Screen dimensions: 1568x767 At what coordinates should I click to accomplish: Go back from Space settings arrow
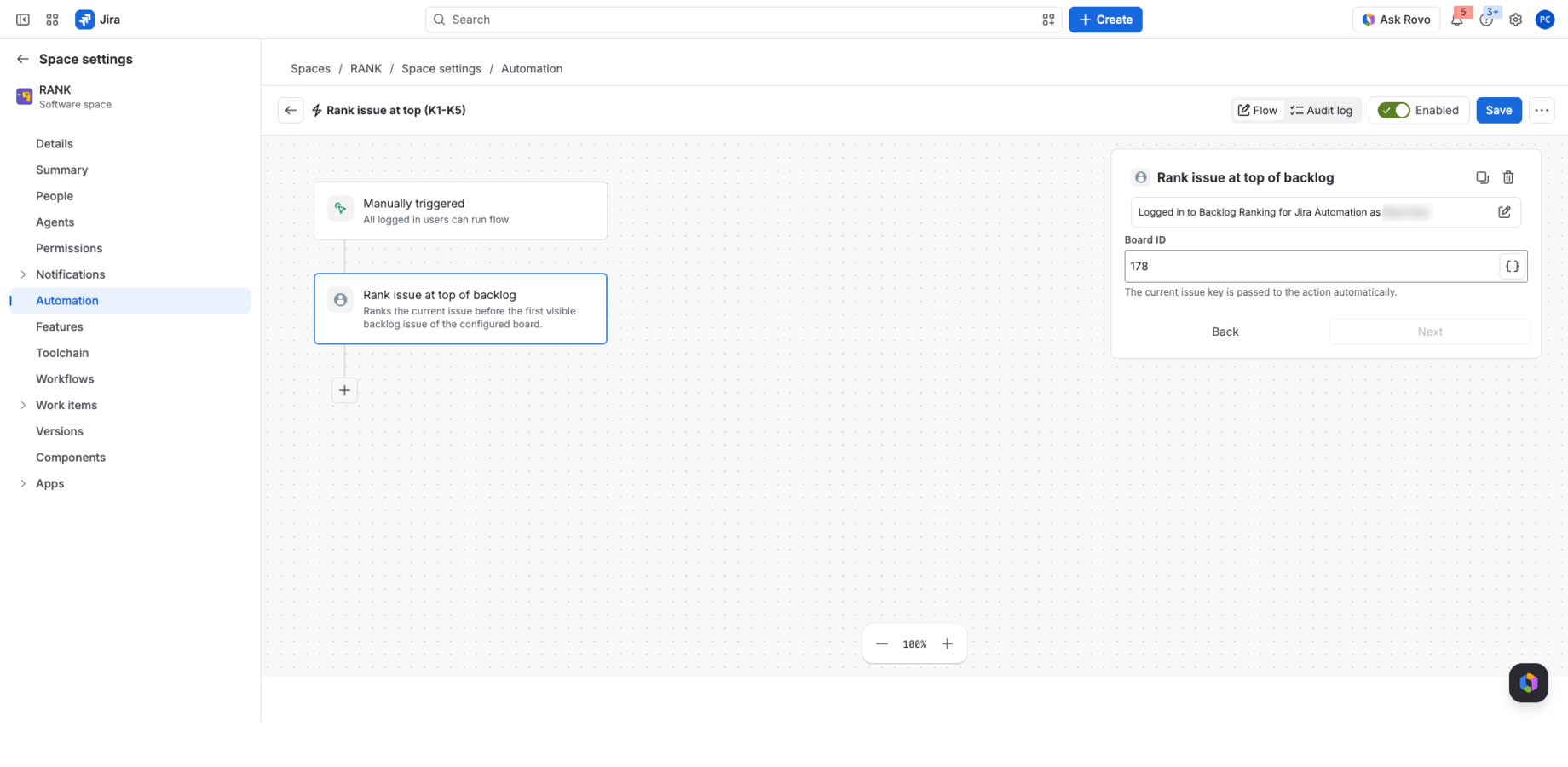click(23, 59)
